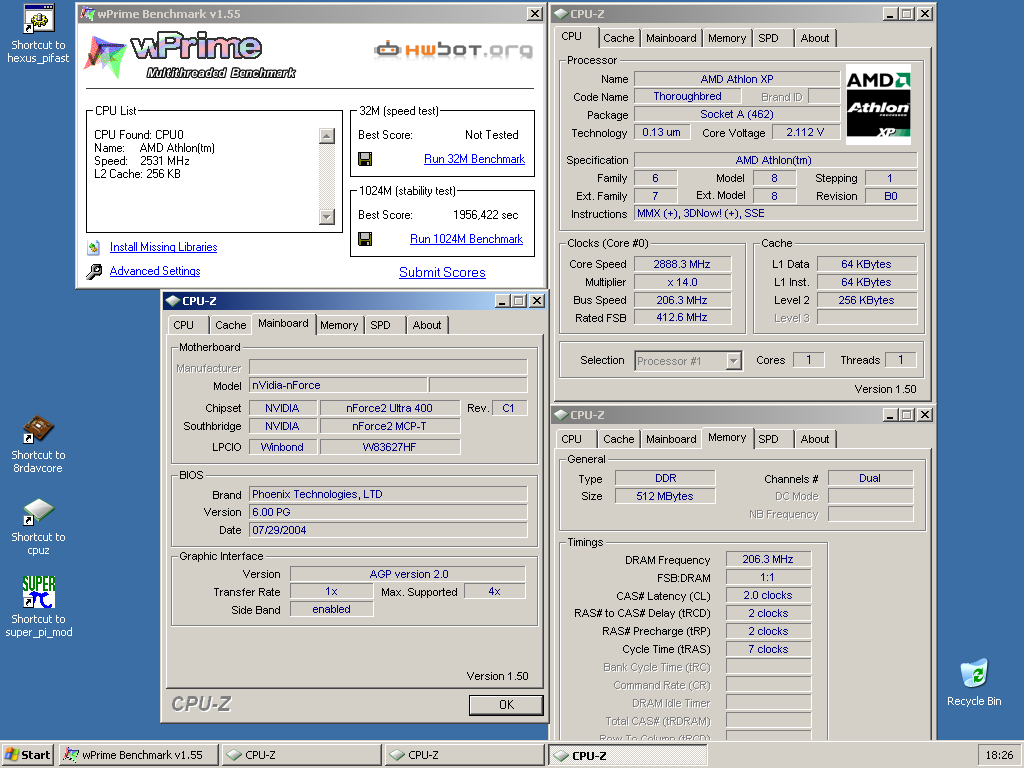Switch to Mainboard tab in top CPU-Z window

671,38
